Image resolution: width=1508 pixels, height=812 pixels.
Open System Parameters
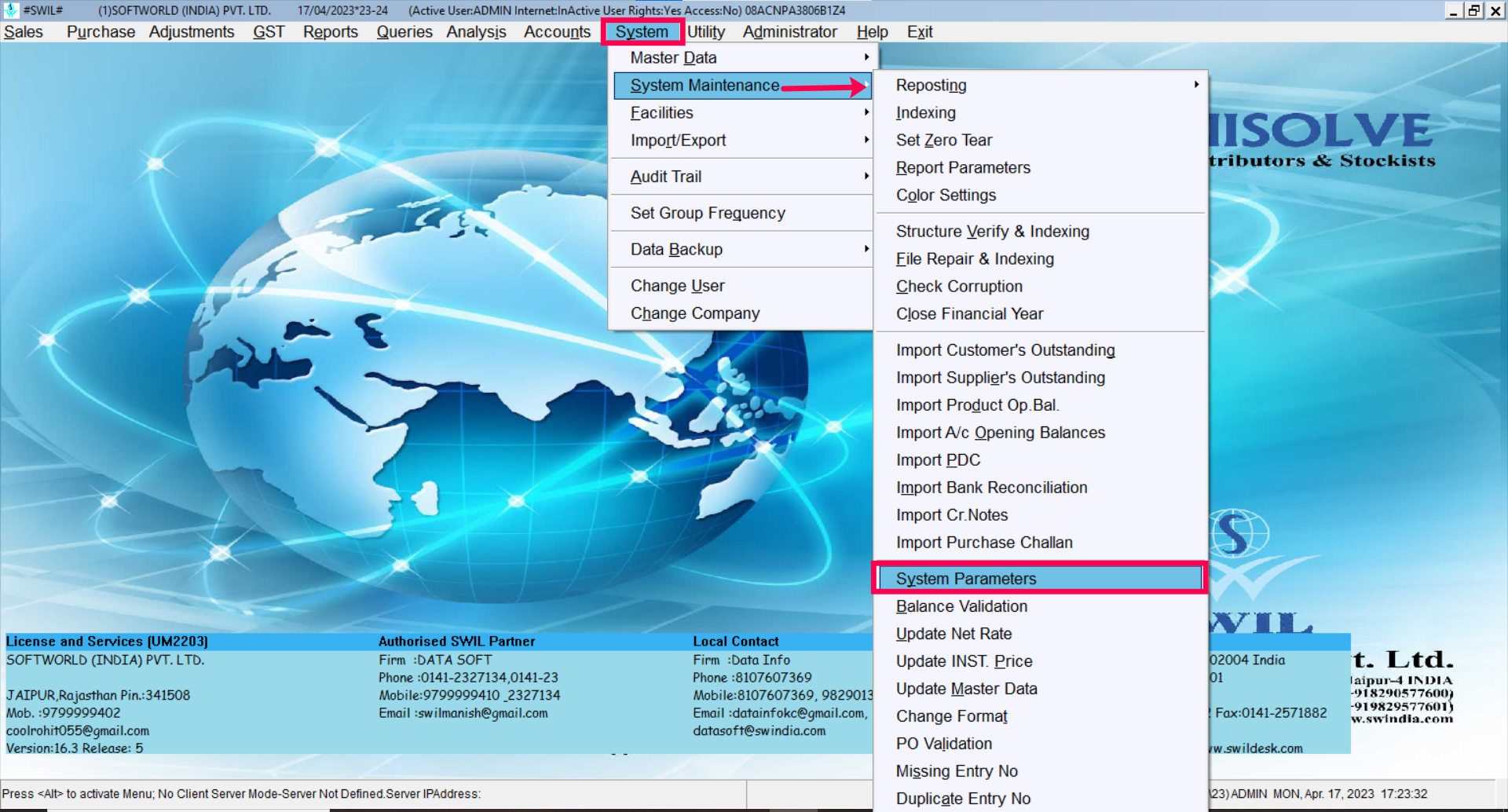pyautogui.click(x=1041, y=579)
